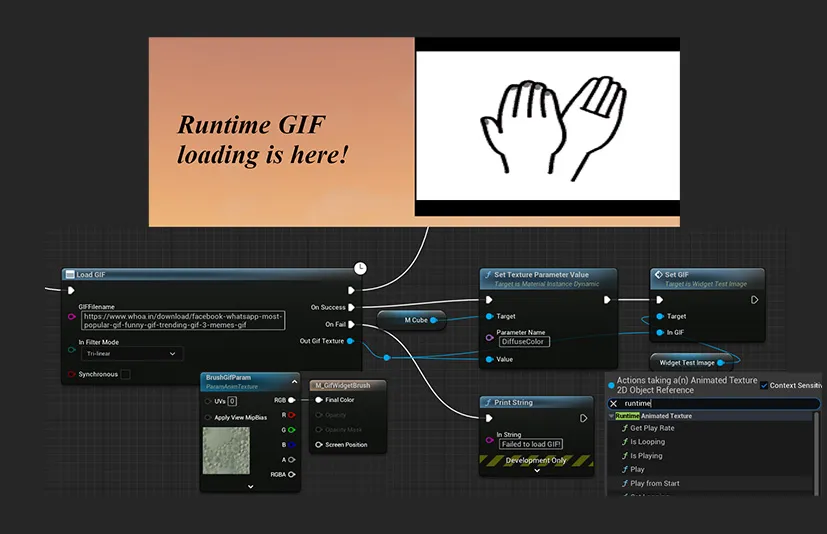Click the Final Color pin on M_GifWidgetBrush
Viewport: 827px width, 534px height.
click(319, 400)
